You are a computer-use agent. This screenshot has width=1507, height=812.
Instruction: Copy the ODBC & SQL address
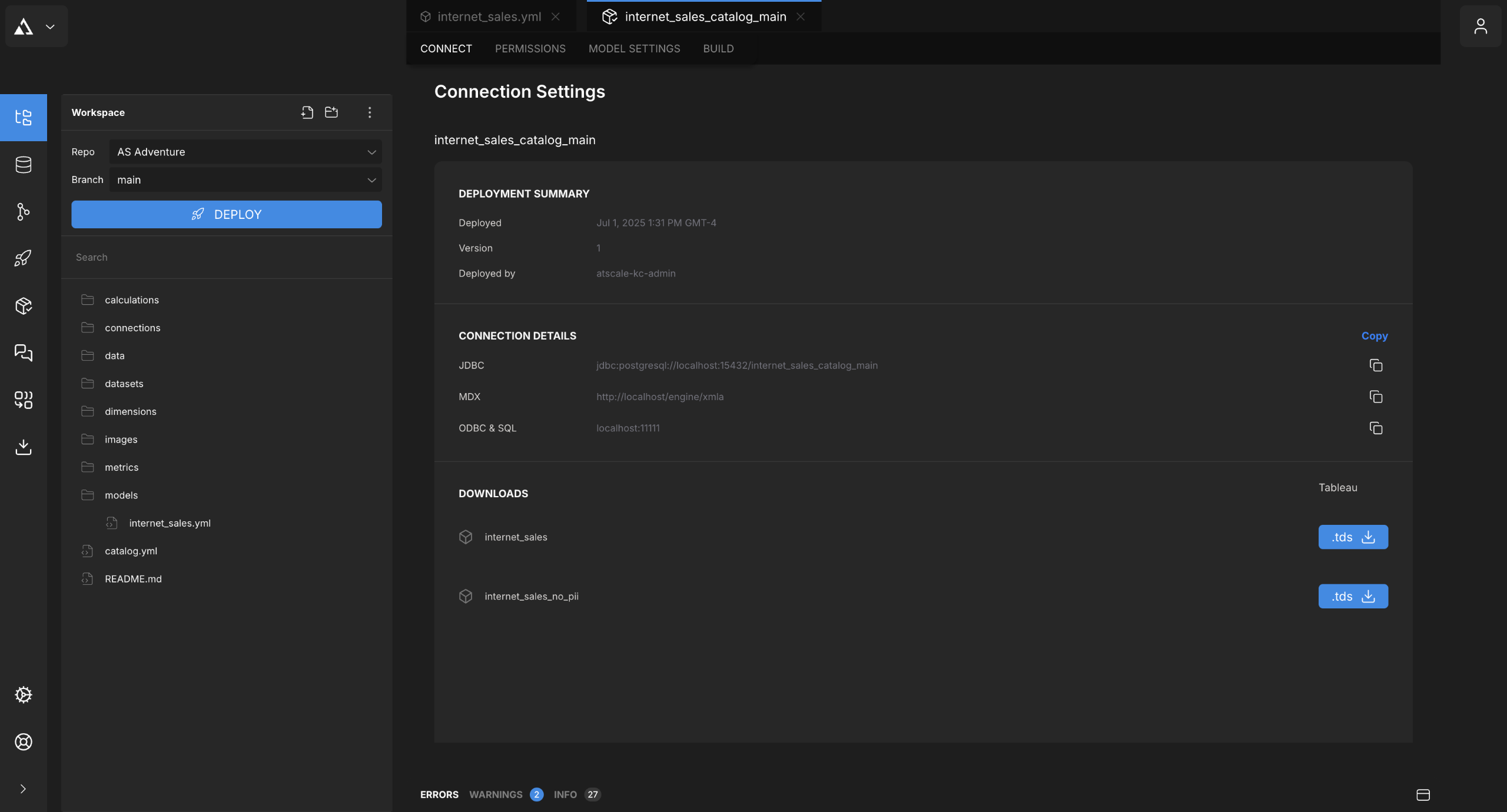coord(1376,428)
